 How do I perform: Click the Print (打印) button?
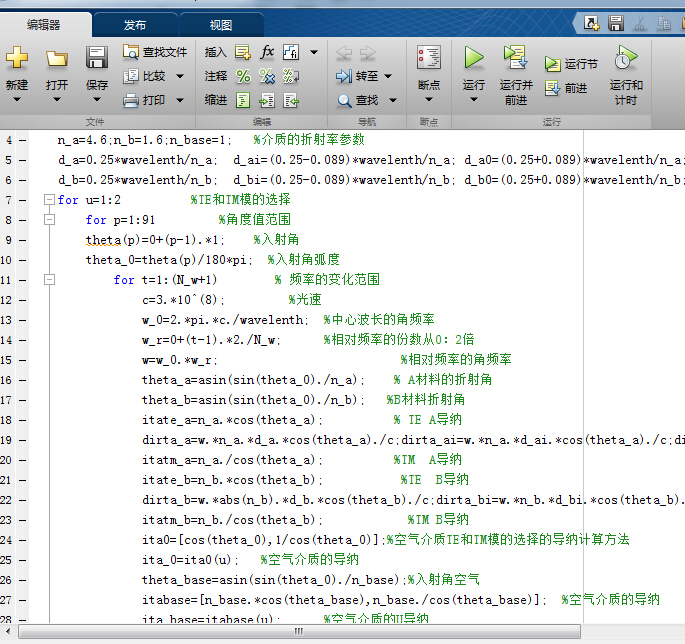pyautogui.click(x=145, y=100)
